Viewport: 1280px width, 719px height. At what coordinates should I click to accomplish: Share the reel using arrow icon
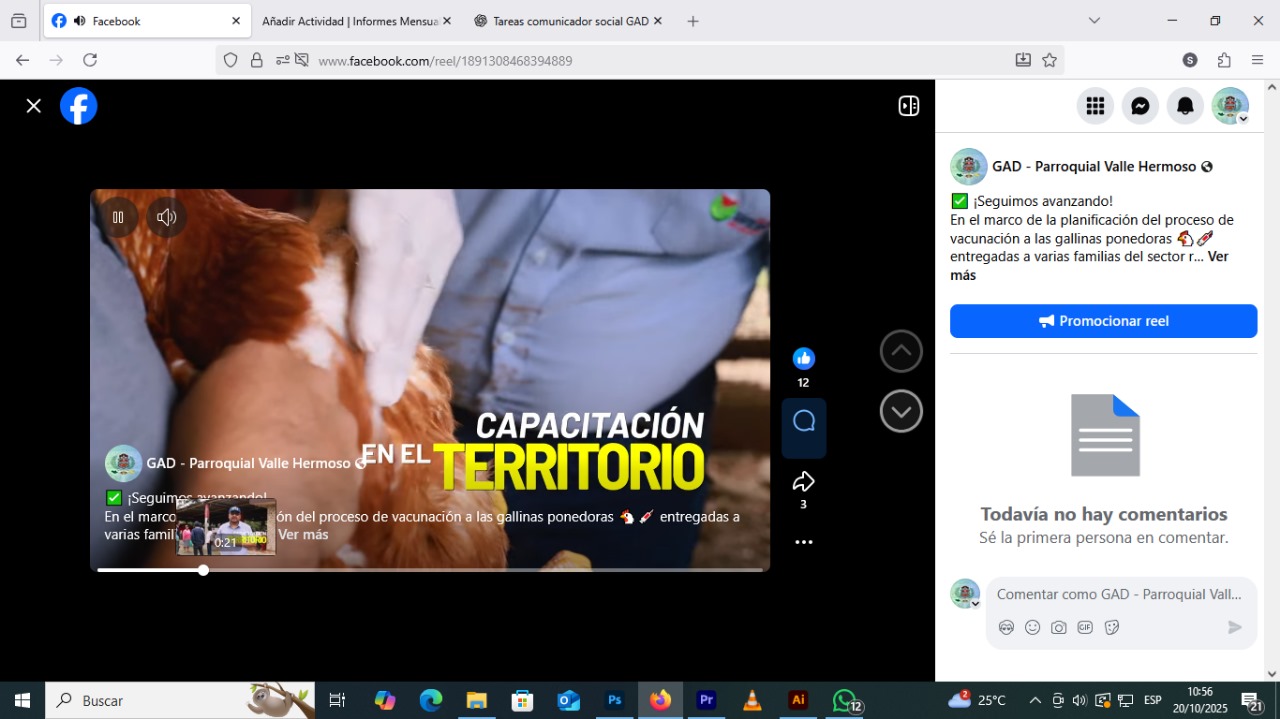click(803, 482)
